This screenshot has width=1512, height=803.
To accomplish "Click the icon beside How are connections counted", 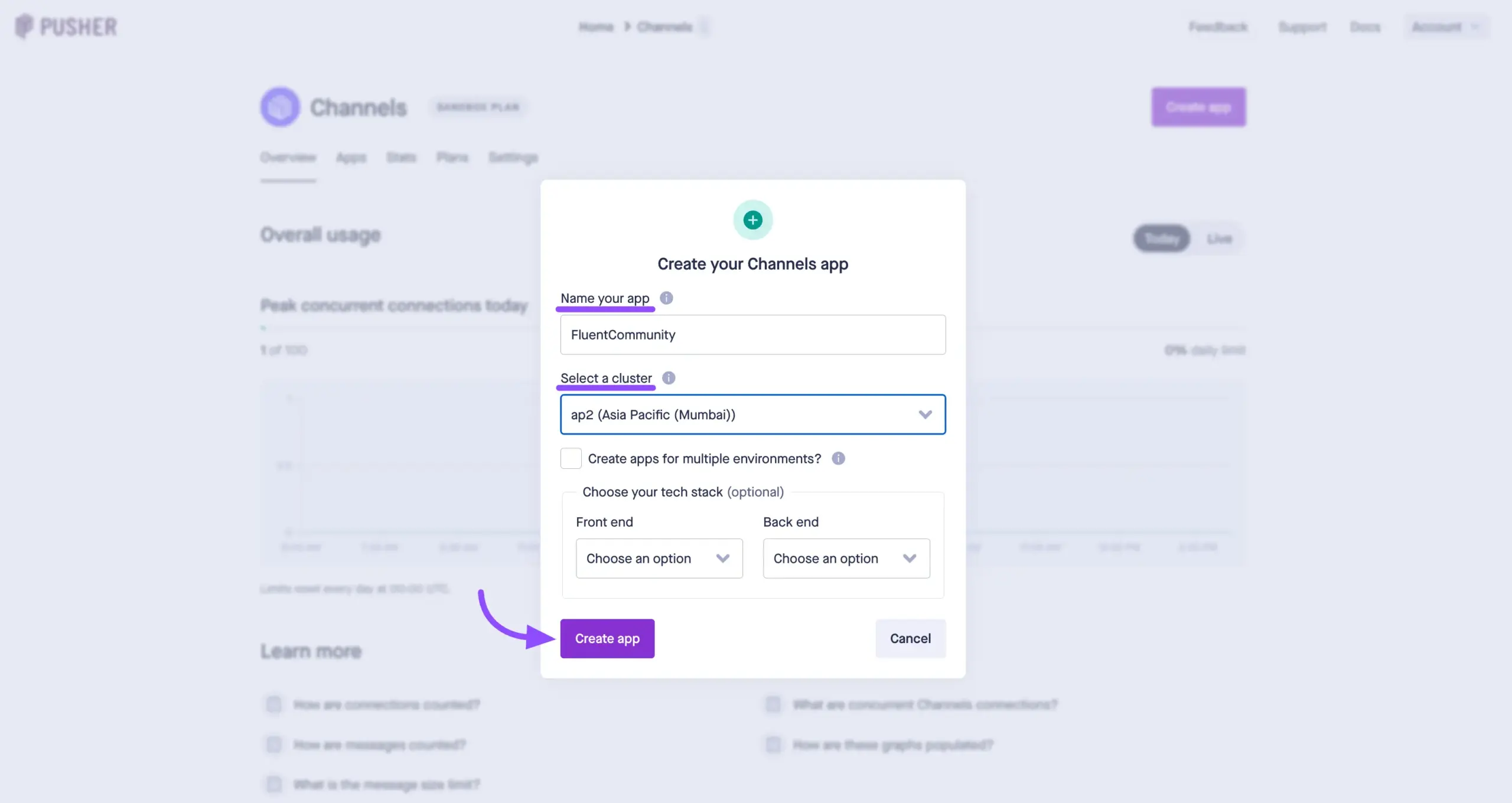I will [274, 704].
